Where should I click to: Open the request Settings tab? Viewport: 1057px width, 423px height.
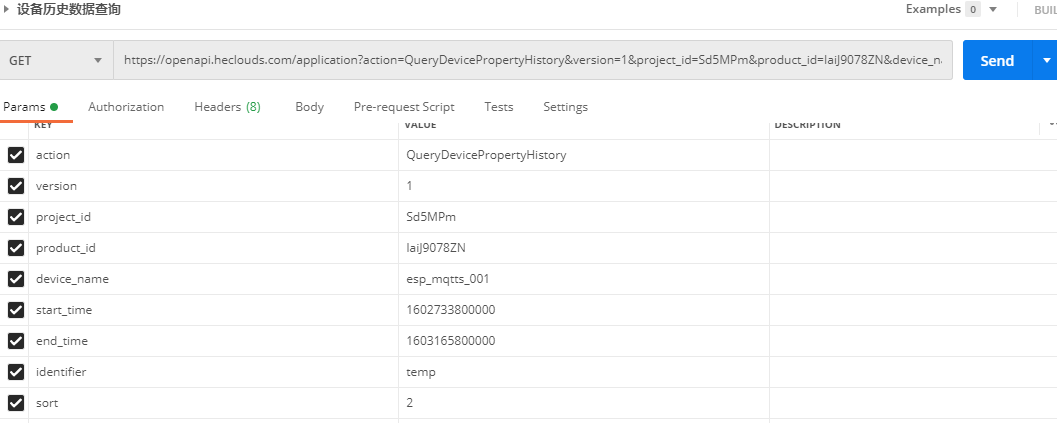[565, 107]
